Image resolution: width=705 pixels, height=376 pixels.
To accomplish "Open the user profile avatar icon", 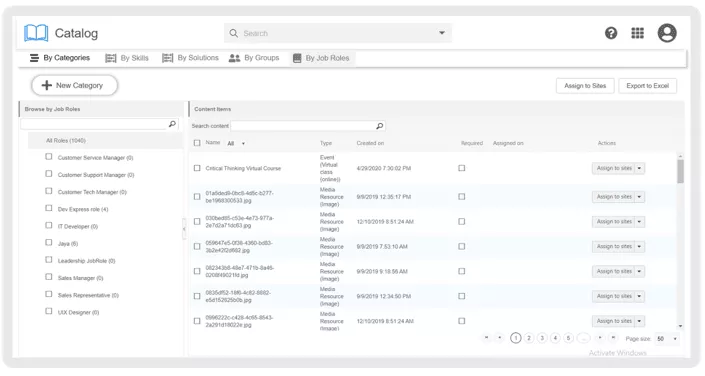I will coord(667,33).
